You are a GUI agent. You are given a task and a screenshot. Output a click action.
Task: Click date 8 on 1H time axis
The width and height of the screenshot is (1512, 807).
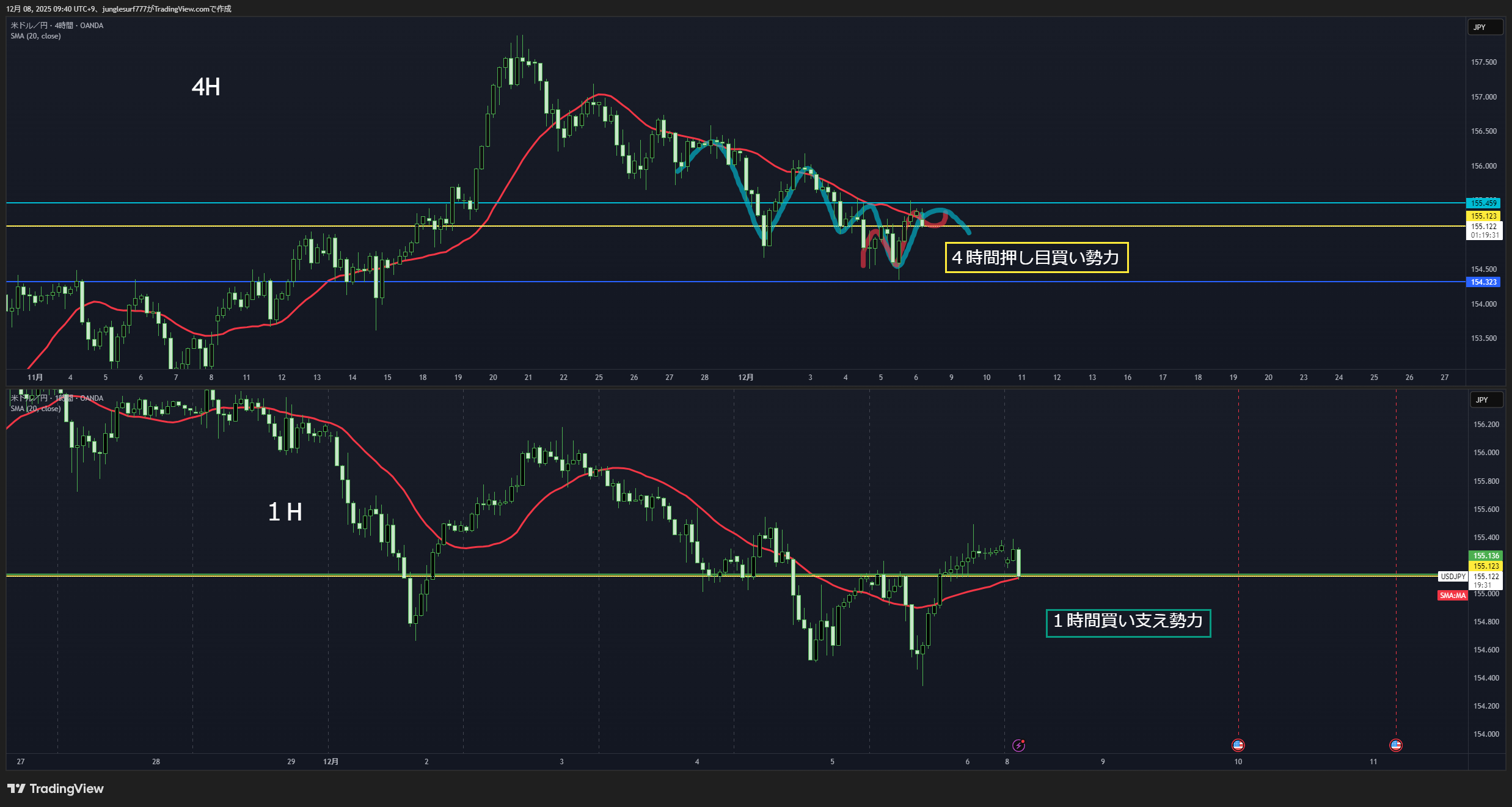click(1007, 762)
